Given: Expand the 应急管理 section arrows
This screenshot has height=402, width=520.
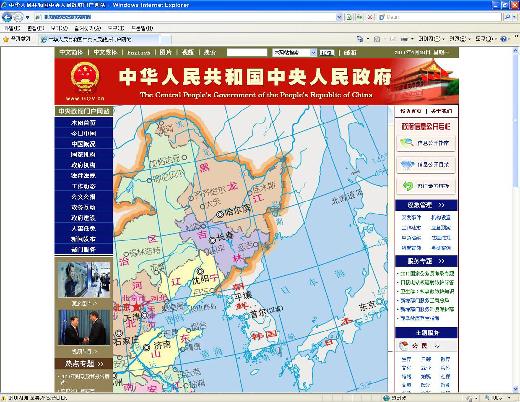Looking at the screenshot, I should [x=441, y=205].
